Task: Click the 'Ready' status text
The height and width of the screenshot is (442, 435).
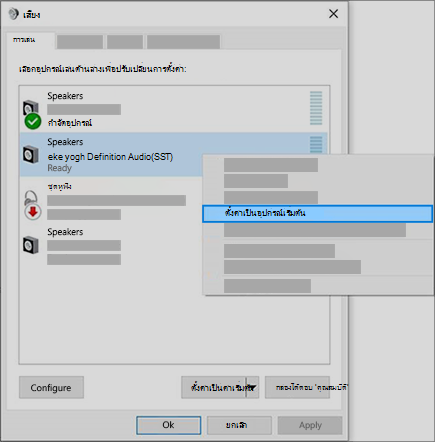Action: tap(59, 168)
